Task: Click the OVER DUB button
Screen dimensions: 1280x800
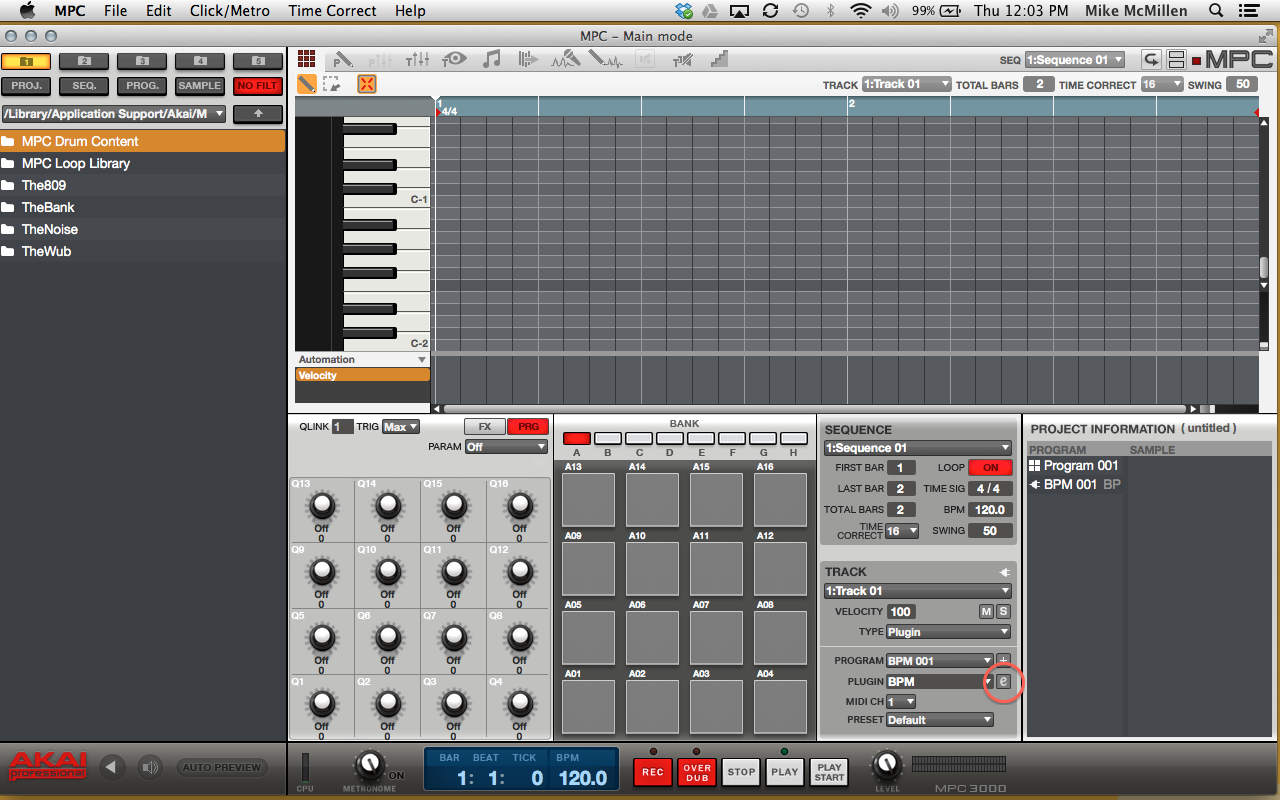Action: pos(697,772)
